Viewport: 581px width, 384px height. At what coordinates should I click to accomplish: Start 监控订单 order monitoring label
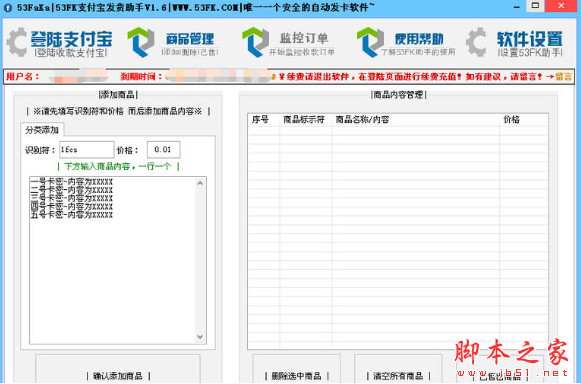click(x=304, y=38)
